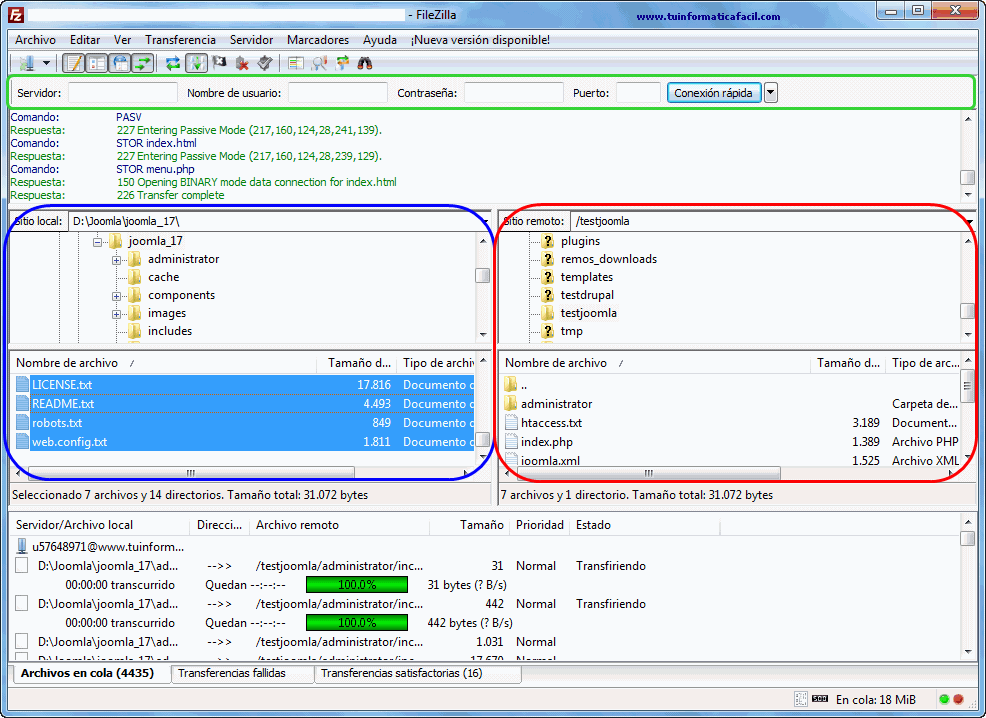Open the directory listing filters dialog
The height and width of the screenshot is (718, 986).
pos(296,63)
